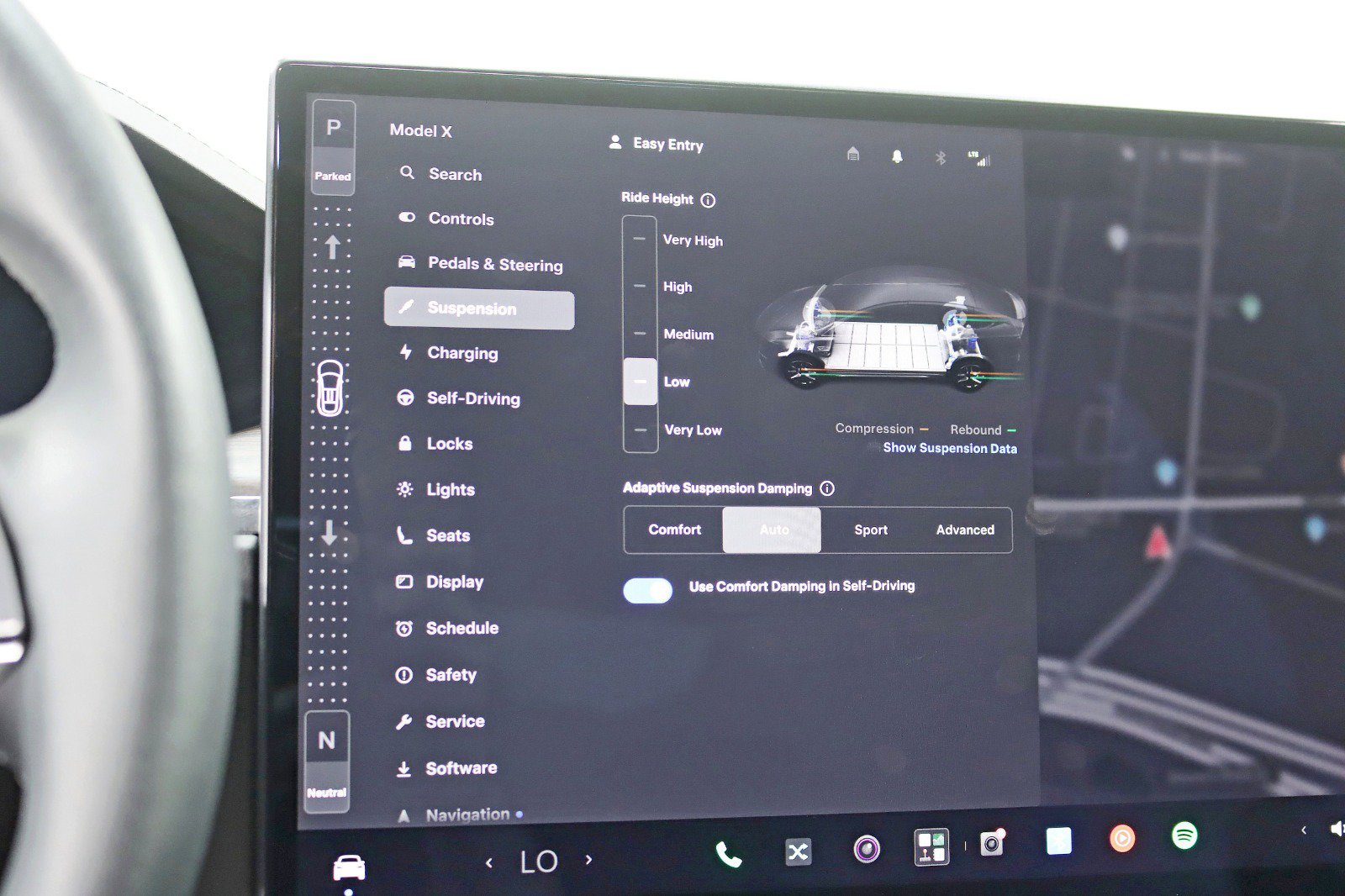Open the Charging menu
Viewport: 1345px width, 896px height.
click(449, 353)
